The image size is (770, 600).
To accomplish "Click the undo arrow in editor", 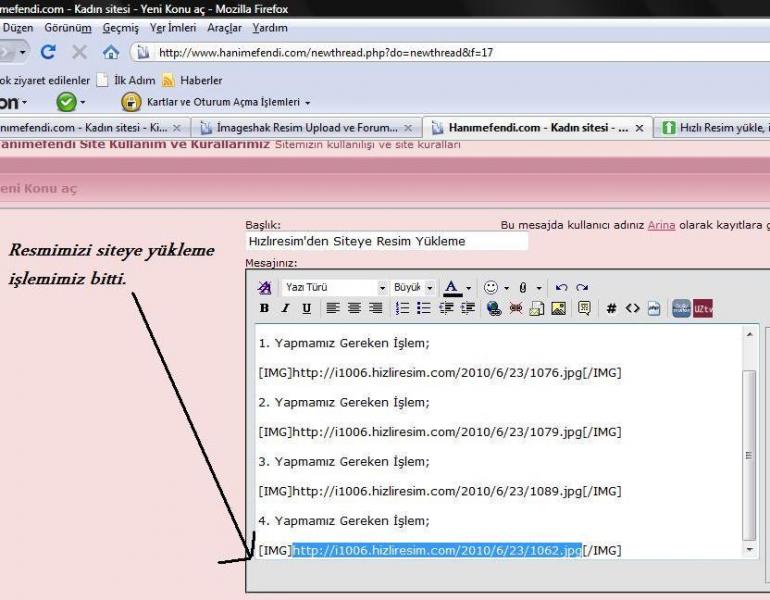I will pos(561,288).
